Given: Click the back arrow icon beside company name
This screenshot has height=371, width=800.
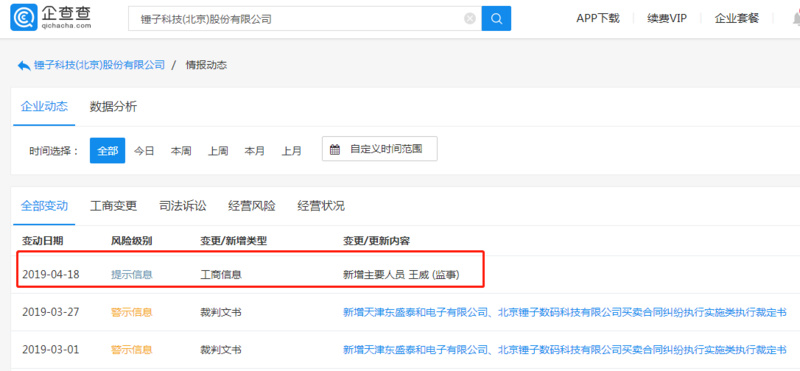Looking at the screenshot, I should pyautogui.click(x=23, y=65).
